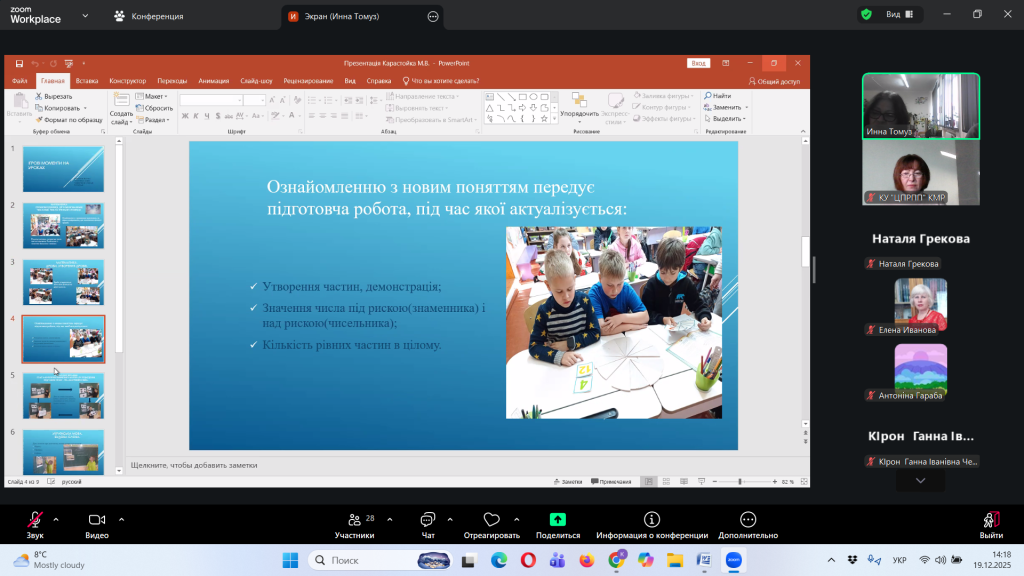The image size is (1024, 576).
Task: Click the green Share screen button
Action: [558, 520]
